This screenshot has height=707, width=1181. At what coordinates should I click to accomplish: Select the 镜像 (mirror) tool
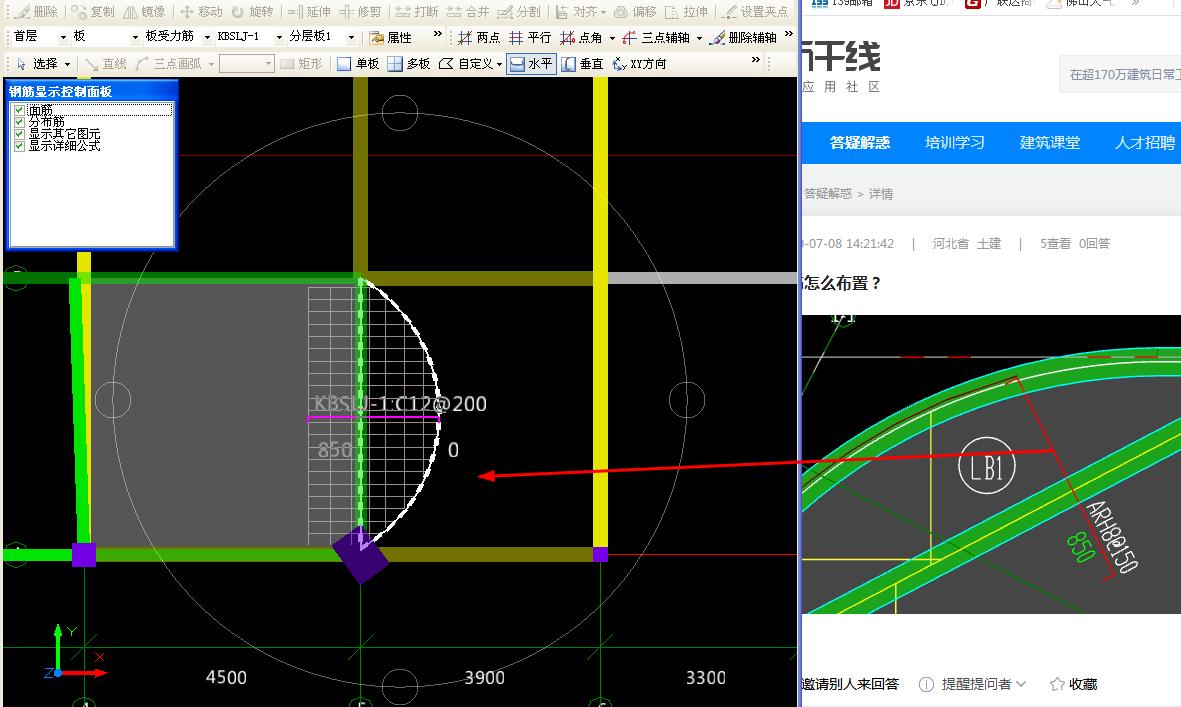point(144,12)
